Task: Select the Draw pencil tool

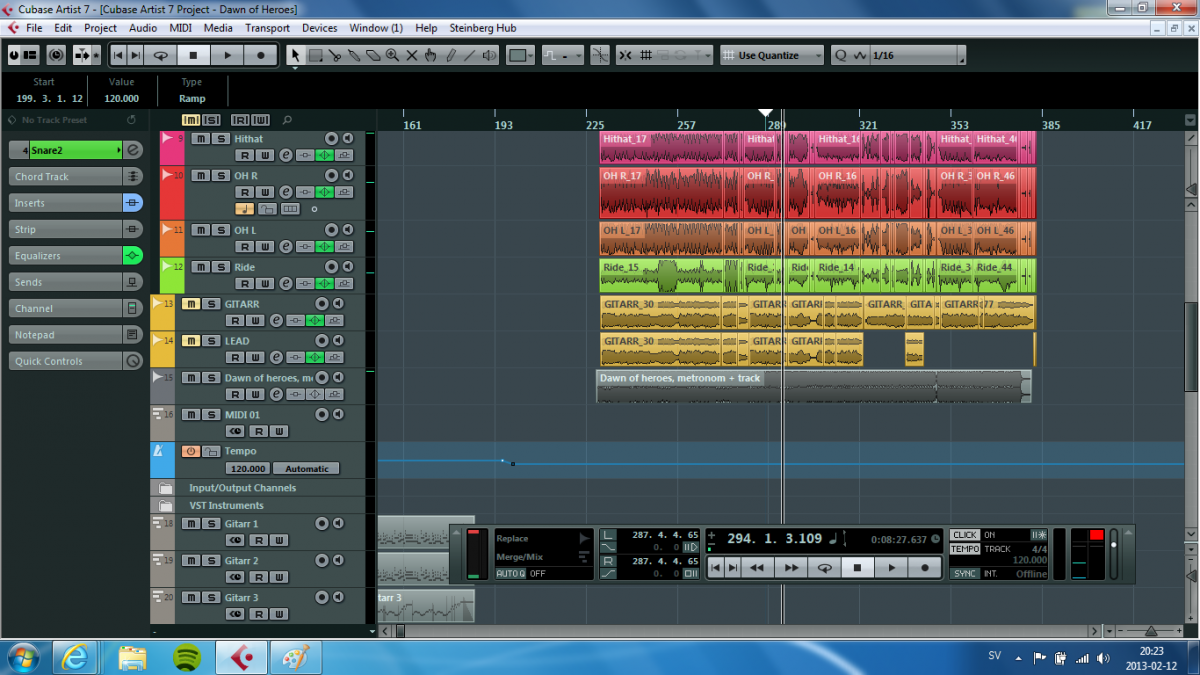Action: pyautogui.click(x=450, y=55)
